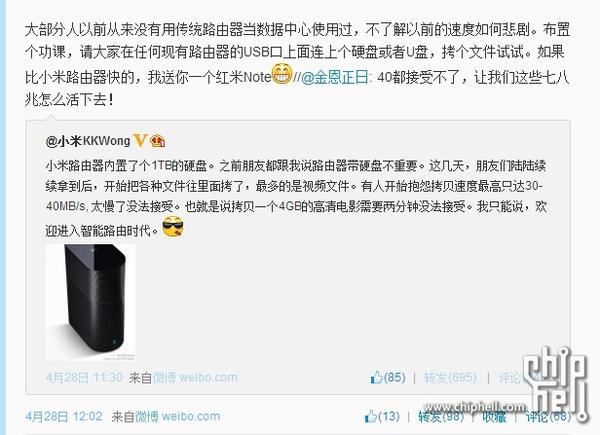This screenshot has height=435, width=600.
Task: Open 评论(68) comments on main post
Action: [548, 416]
